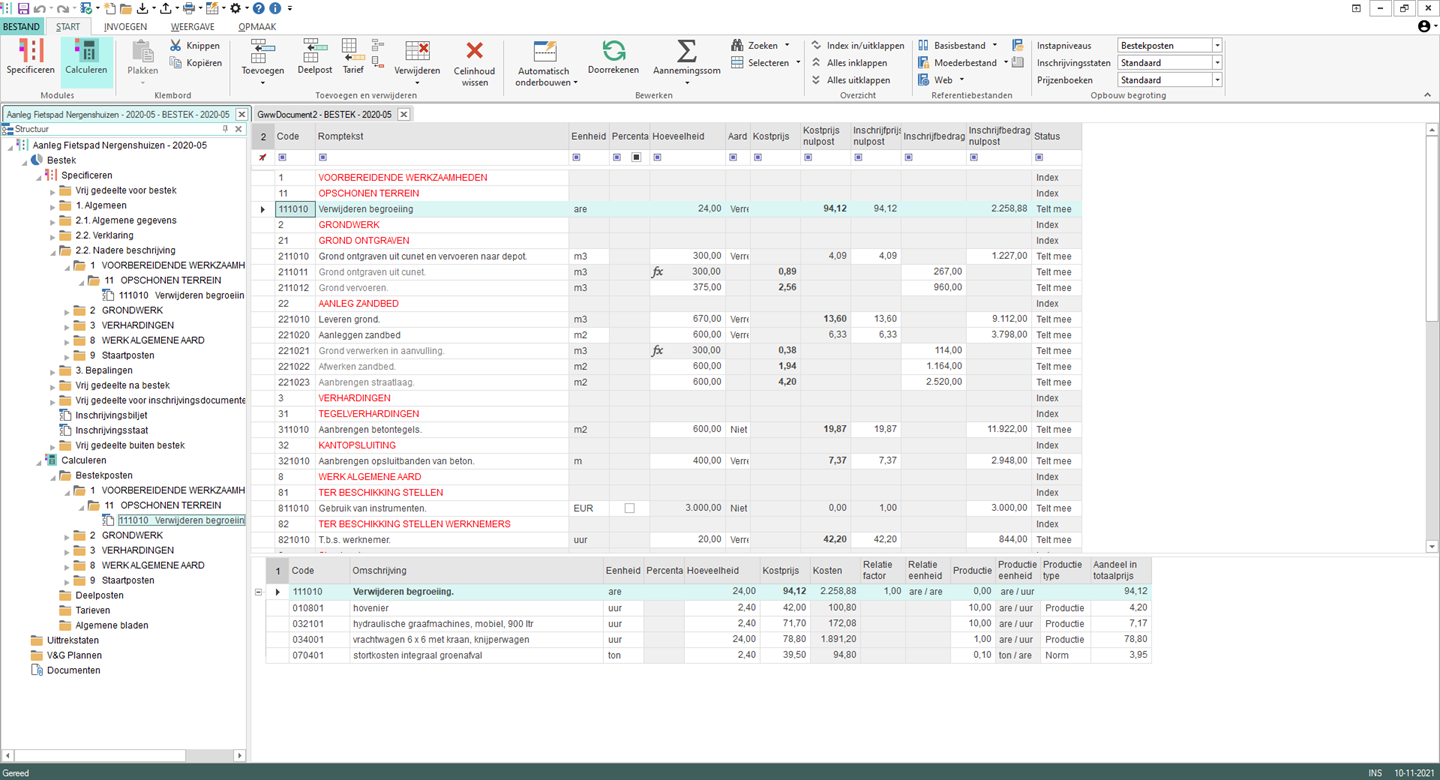Select V&G Plannen in the tree
The image size is (1440, 780).
tap(74, 655)
